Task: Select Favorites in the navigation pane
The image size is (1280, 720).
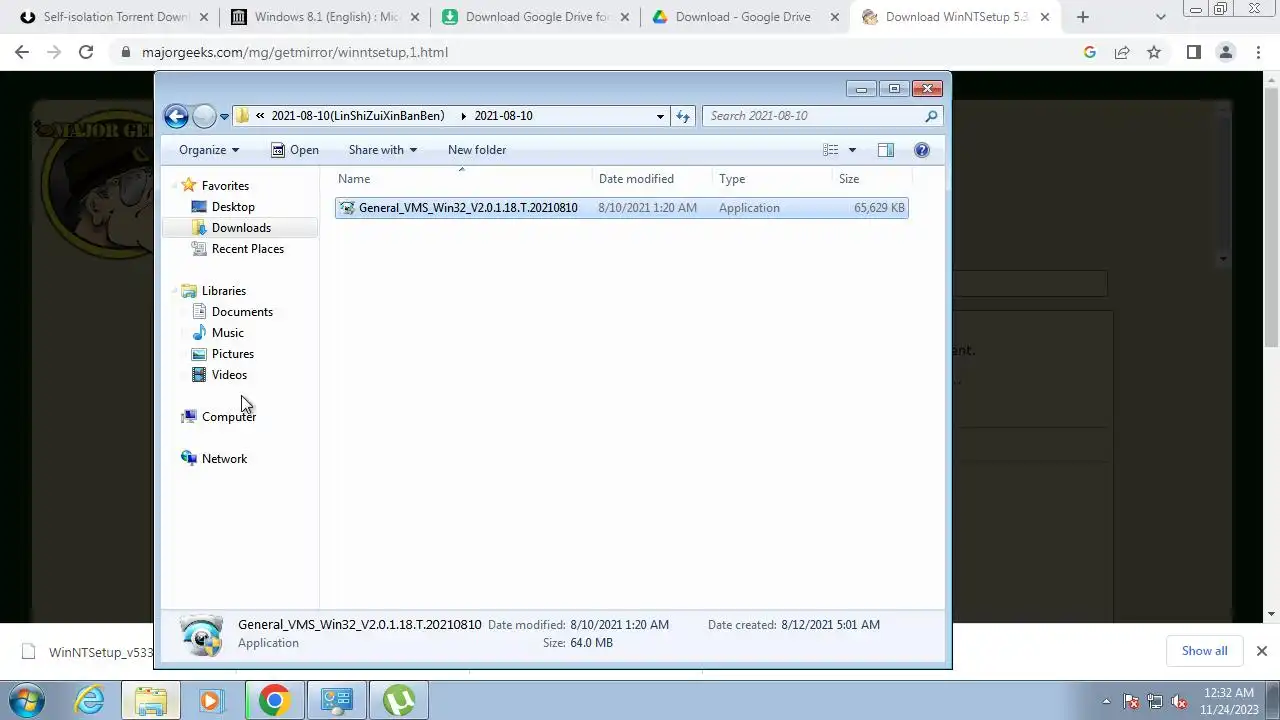Action: coord(225,186)
